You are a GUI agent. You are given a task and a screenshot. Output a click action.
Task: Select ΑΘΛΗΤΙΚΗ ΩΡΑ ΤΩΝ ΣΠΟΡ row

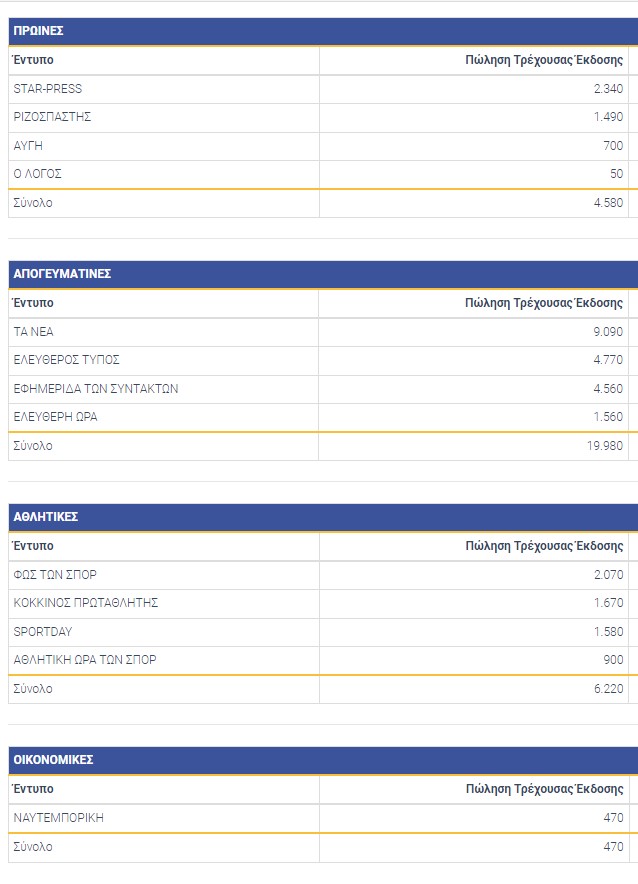[85, 660]
